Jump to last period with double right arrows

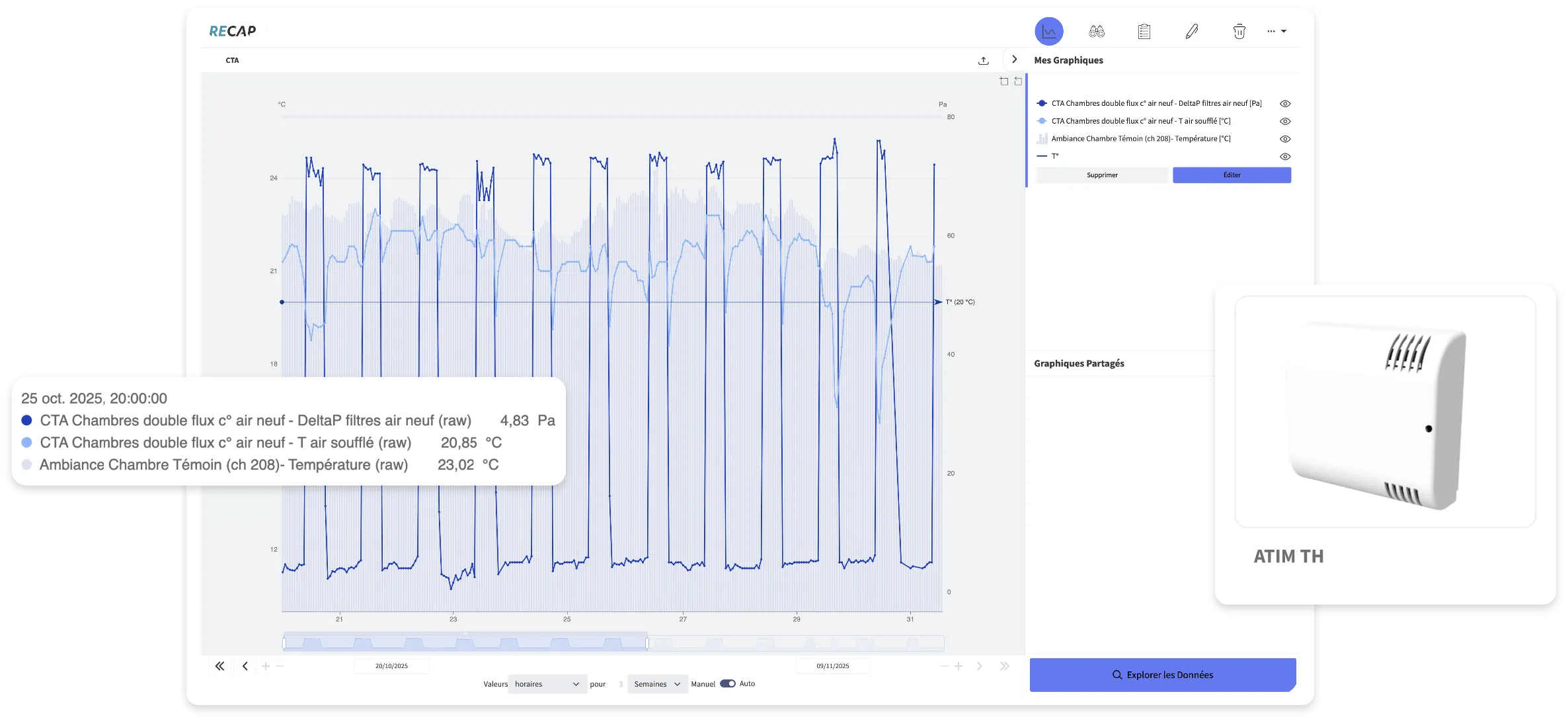[1005, 666]
